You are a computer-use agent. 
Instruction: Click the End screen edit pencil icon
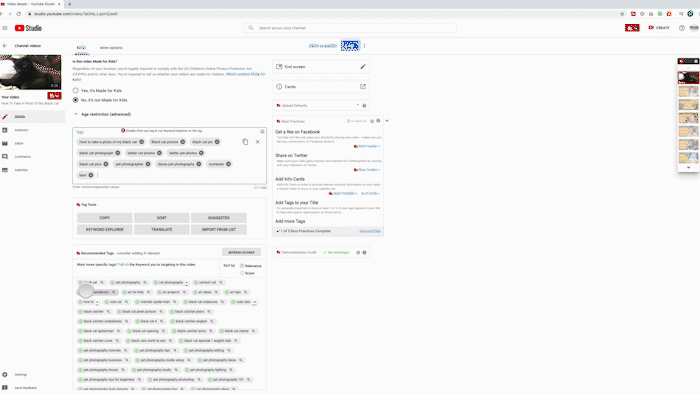tap(362, 66)
